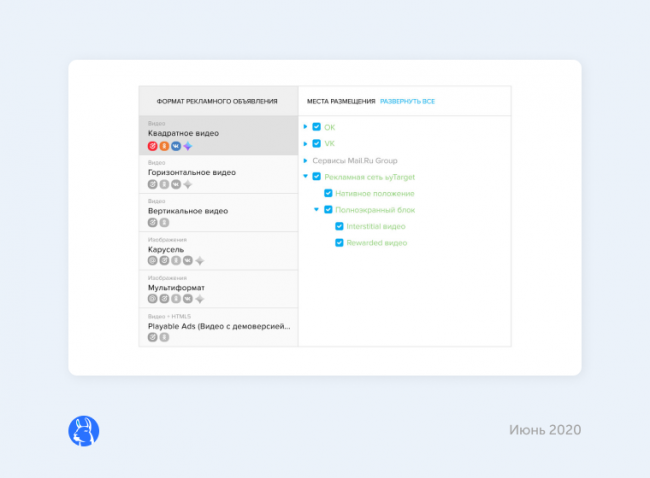Click the purple star icon under Квадратное видео
Screen dimensions: 650x478
point(186,146)
